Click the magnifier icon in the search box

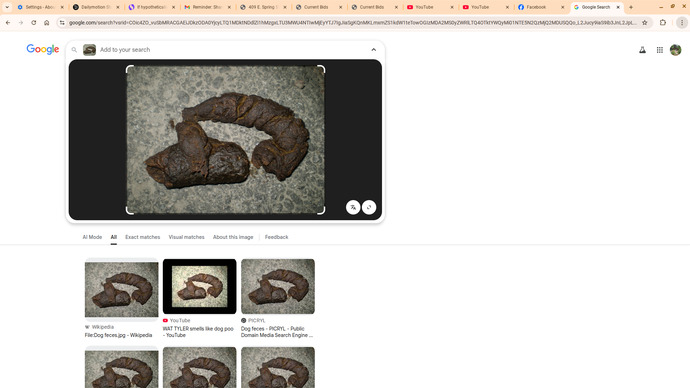[x=74, y=50]
